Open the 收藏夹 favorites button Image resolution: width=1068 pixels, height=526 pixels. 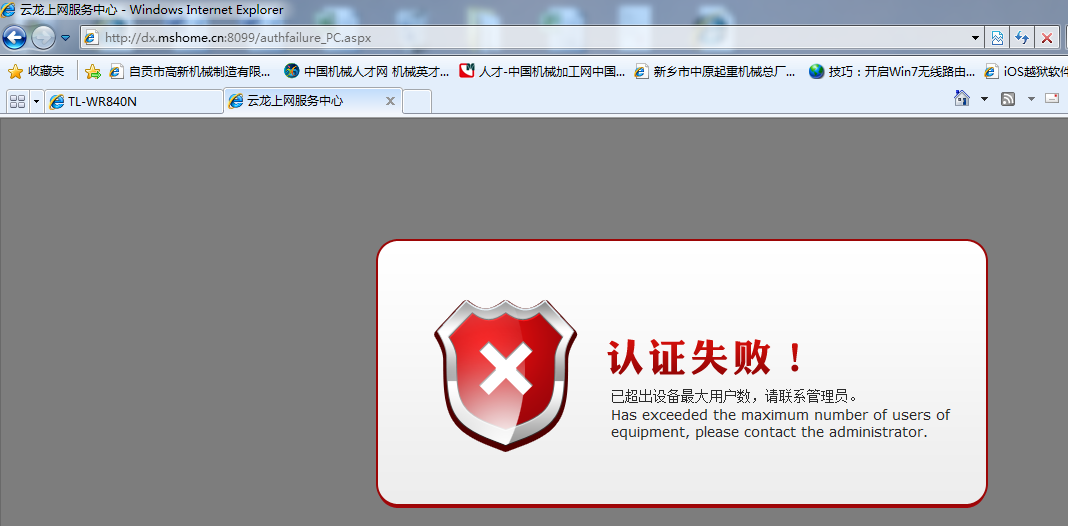tap(36, 71)
